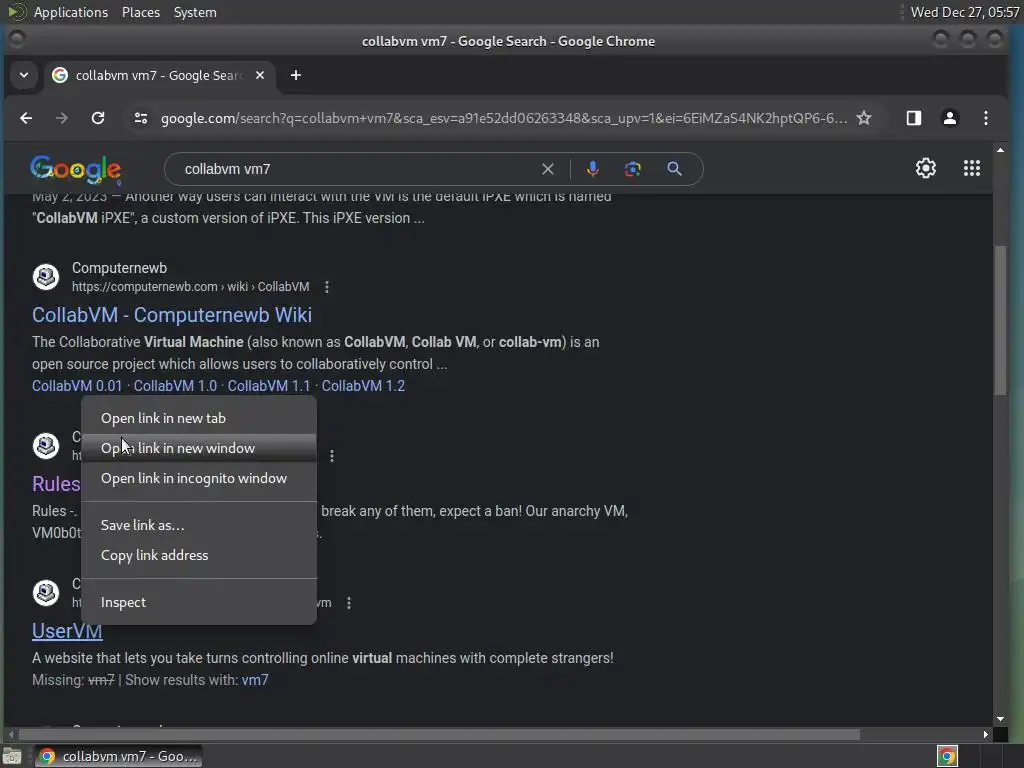This screenshot has height=768, width=1024.
Task: Click the Computernewb favicon above wiki result
Action: point(46,277)
